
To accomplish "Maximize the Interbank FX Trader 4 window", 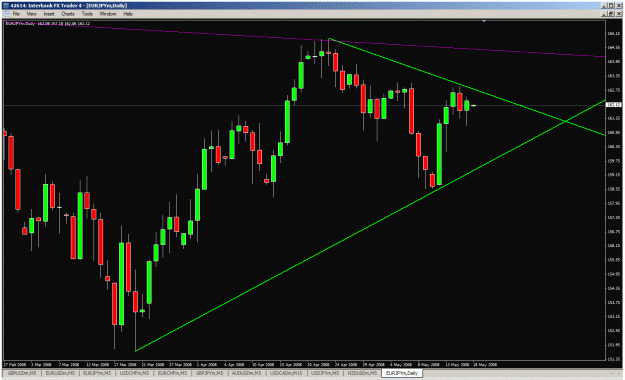I will coord(612,6).
